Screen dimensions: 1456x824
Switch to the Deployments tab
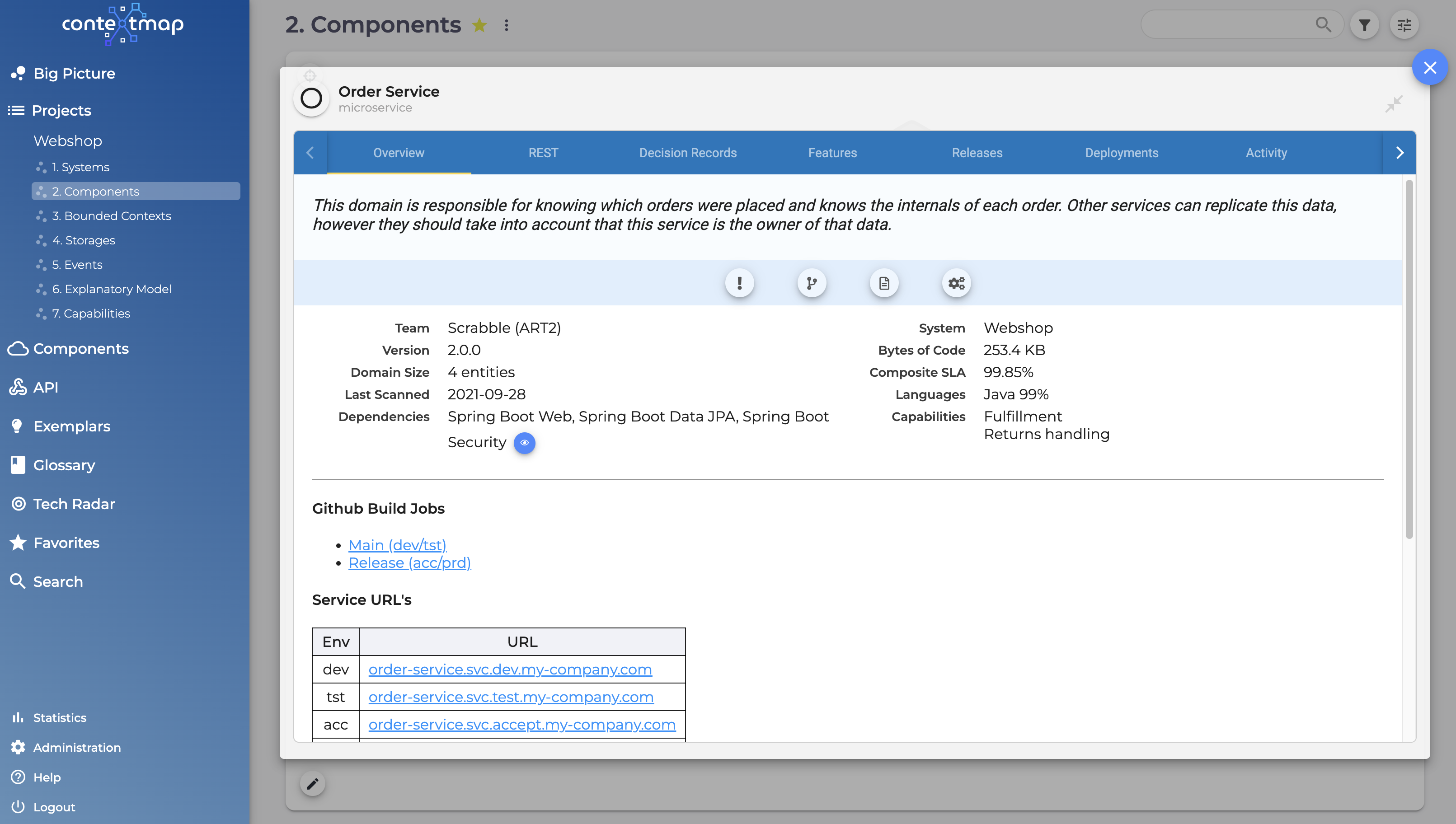pyautogui.click(x=1122, y=153)
